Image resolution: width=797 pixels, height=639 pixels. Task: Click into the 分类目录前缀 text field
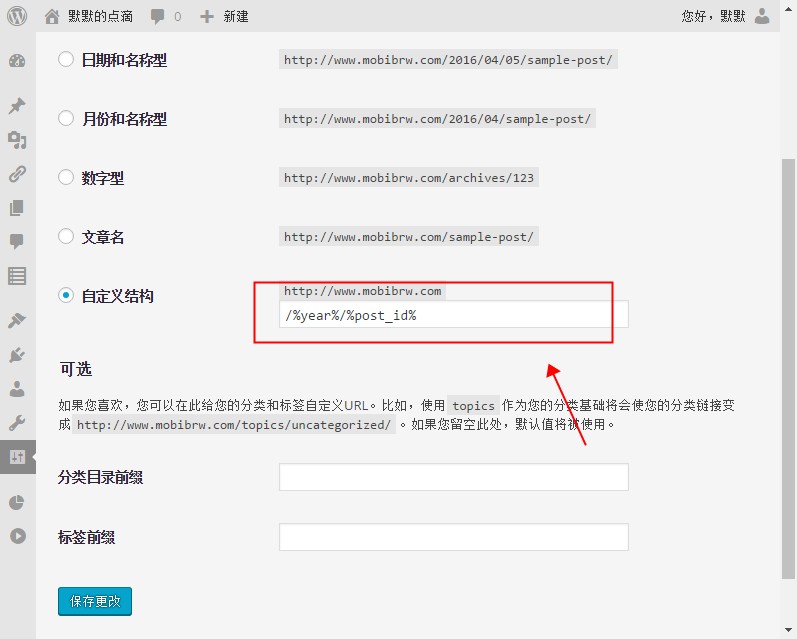tap(453, 477)
